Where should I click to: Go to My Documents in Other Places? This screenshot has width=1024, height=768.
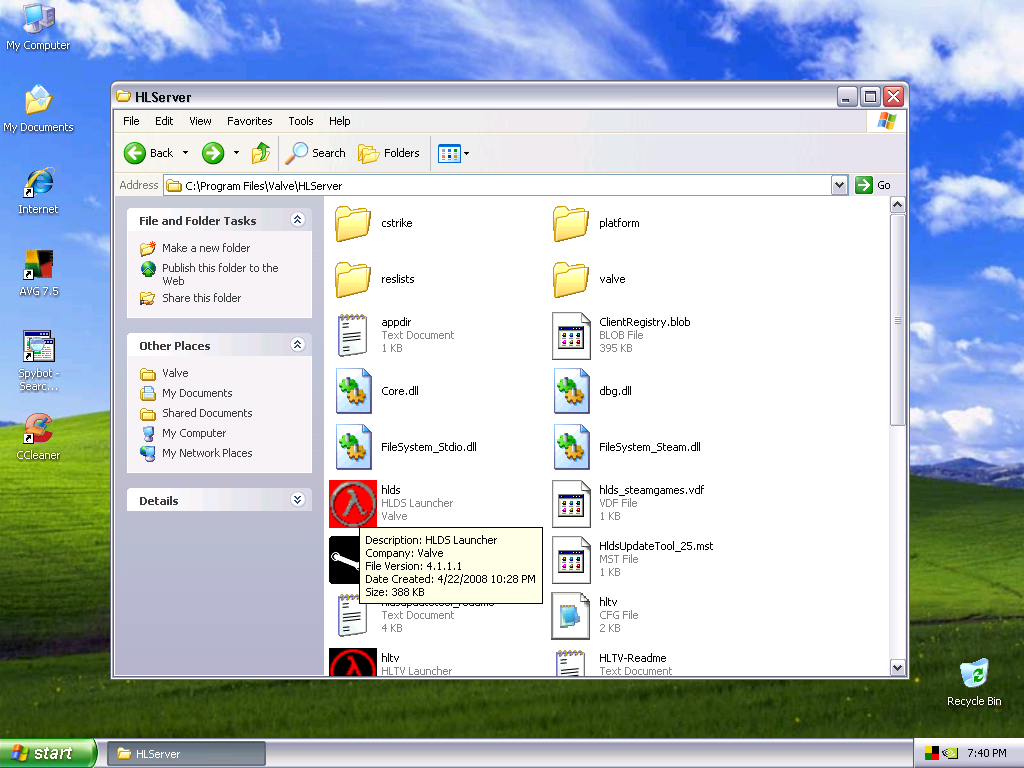pos(197,393)
